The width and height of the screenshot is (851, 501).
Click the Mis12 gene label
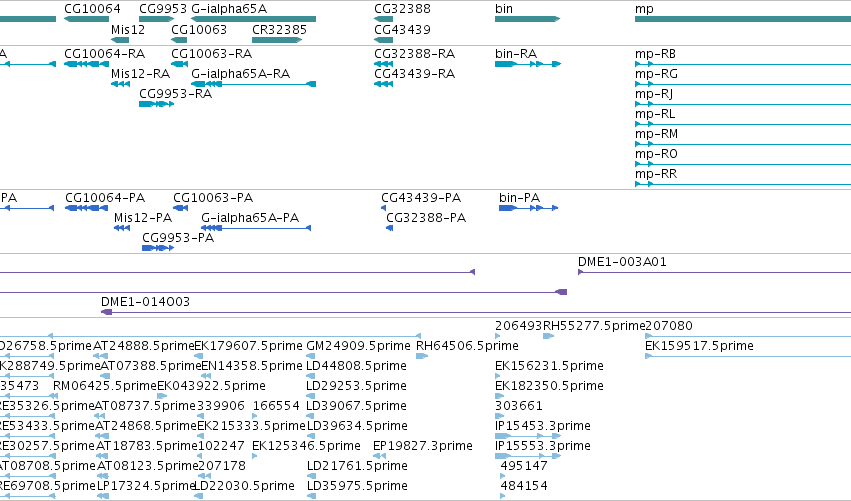point(128,29)
